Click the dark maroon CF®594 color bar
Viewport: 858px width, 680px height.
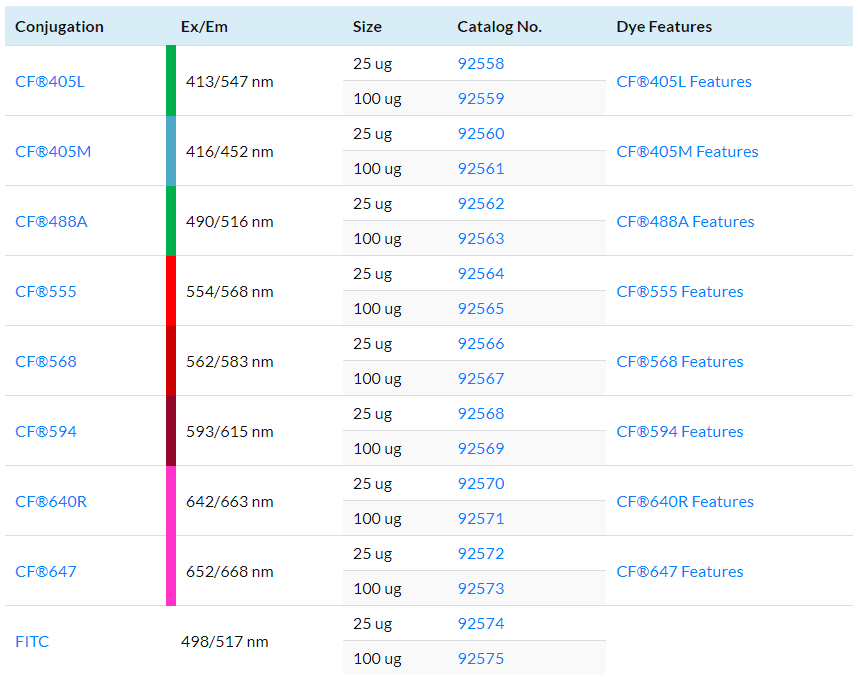tap(171, 431)
